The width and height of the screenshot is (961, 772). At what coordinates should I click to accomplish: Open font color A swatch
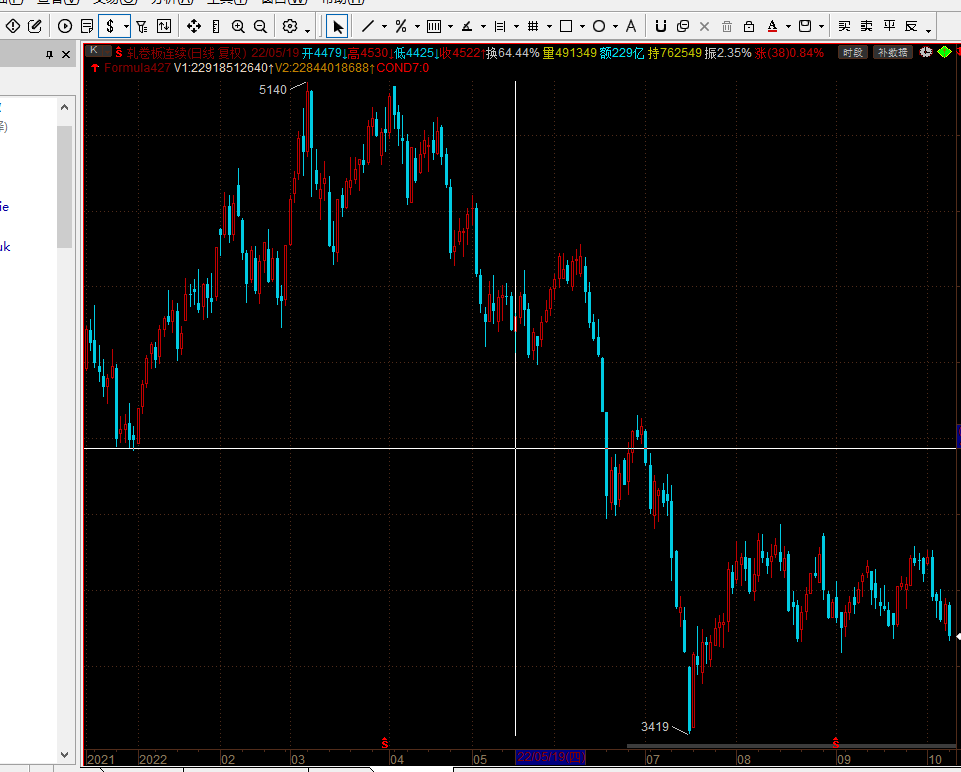coord(772,26)
